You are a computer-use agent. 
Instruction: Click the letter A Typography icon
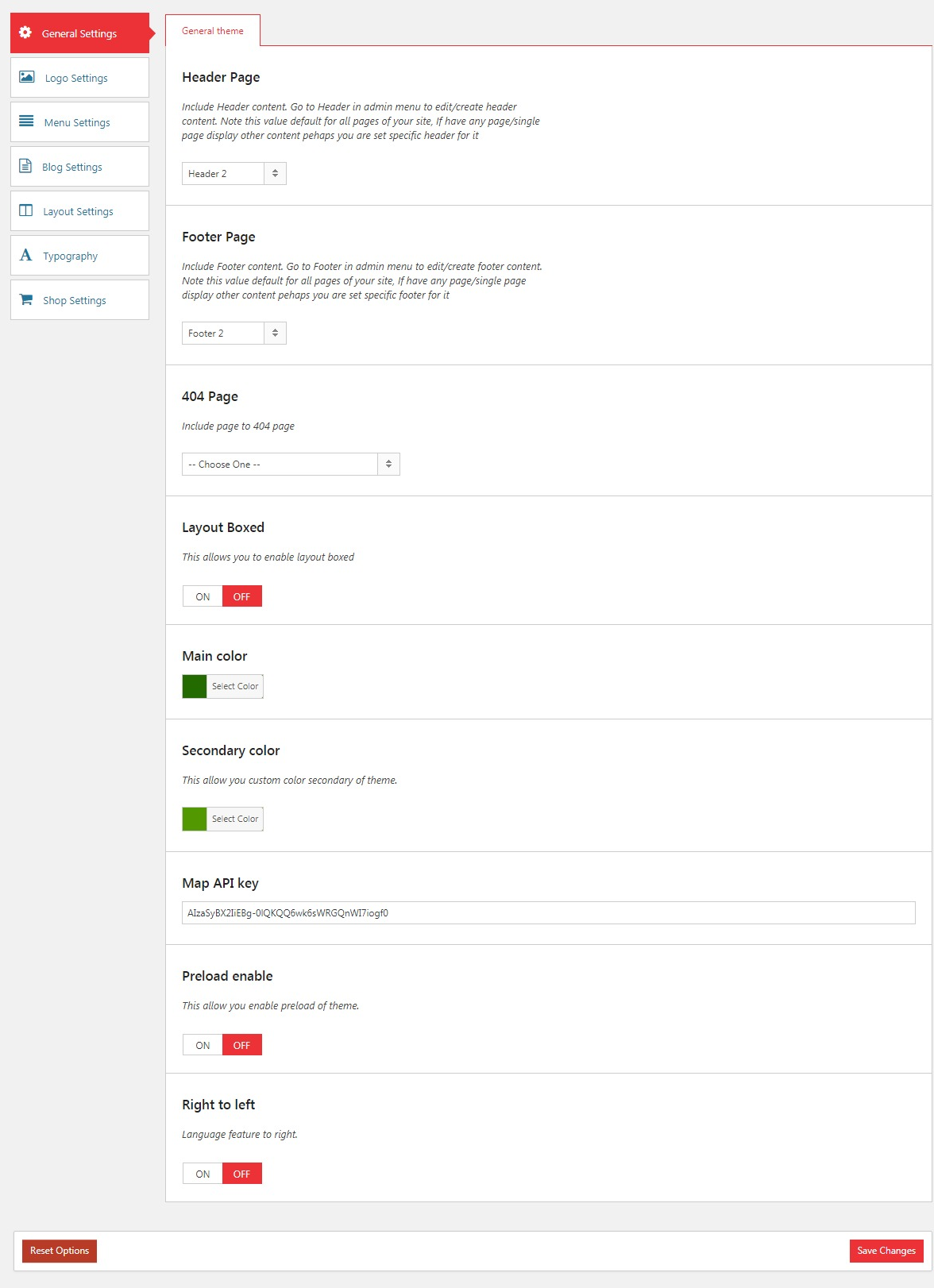[x=26, y=255]
